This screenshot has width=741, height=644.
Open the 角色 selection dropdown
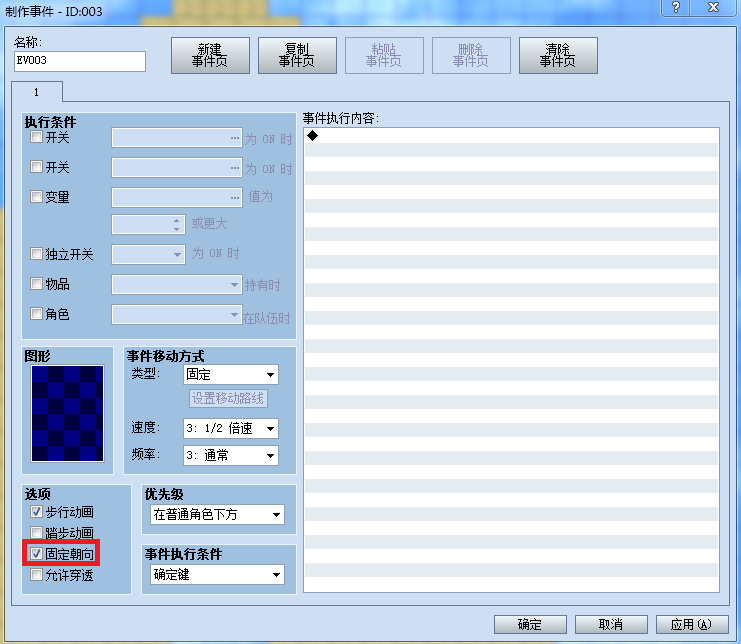[x=177, y=314]
